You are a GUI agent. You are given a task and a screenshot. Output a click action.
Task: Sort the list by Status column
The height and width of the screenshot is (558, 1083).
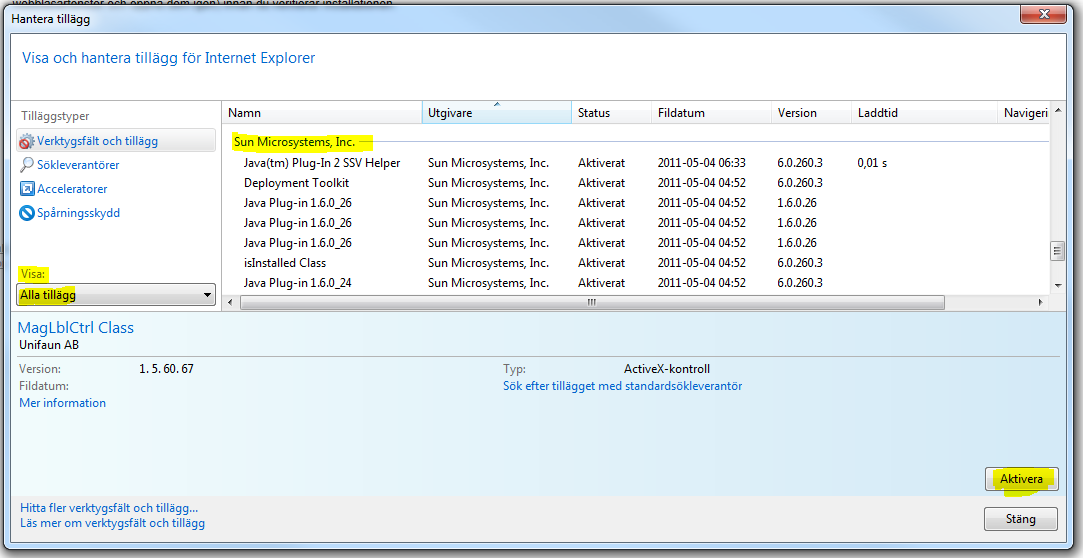(611, 113)
